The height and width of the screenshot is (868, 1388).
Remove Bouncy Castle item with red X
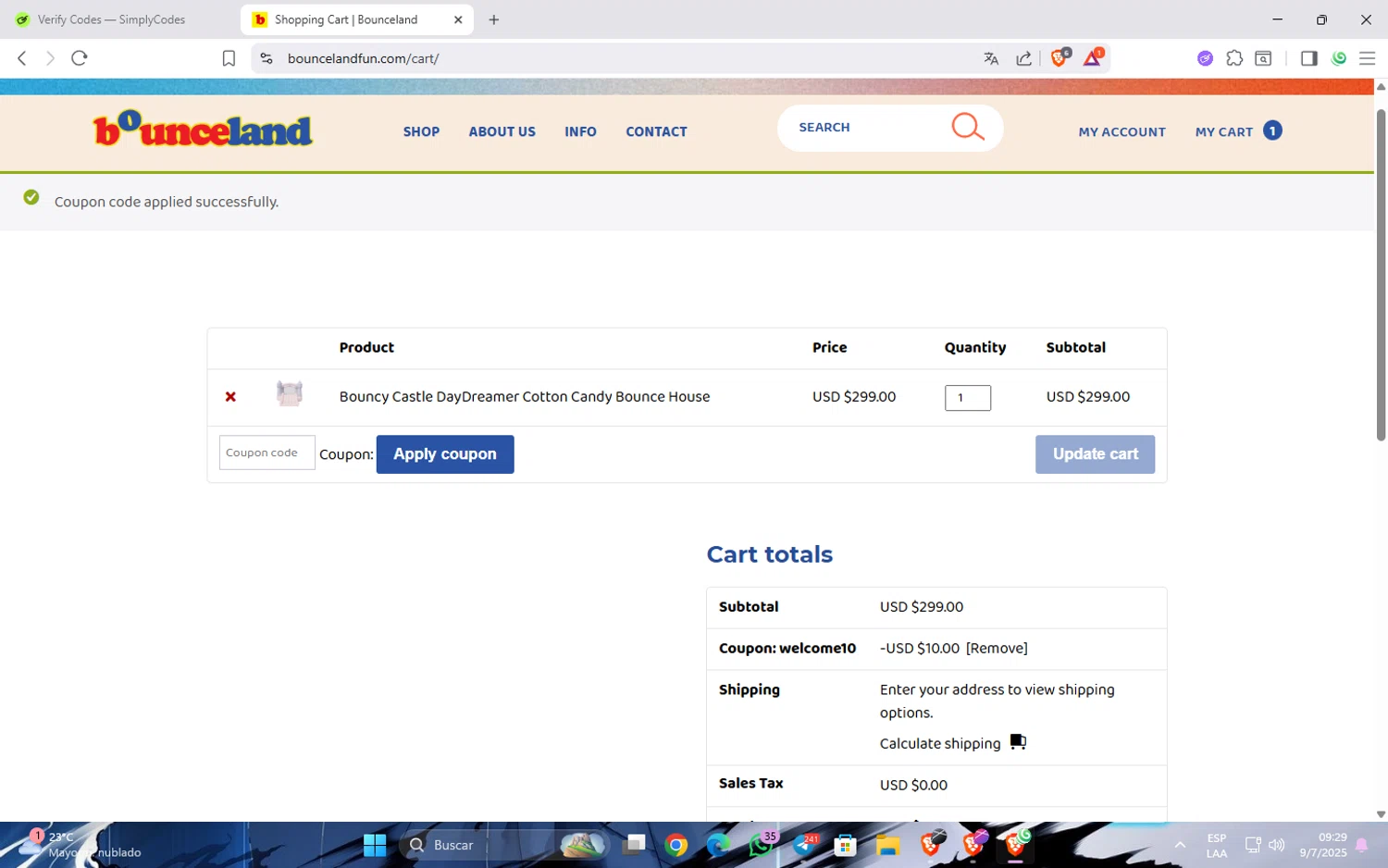coord(230,397)
